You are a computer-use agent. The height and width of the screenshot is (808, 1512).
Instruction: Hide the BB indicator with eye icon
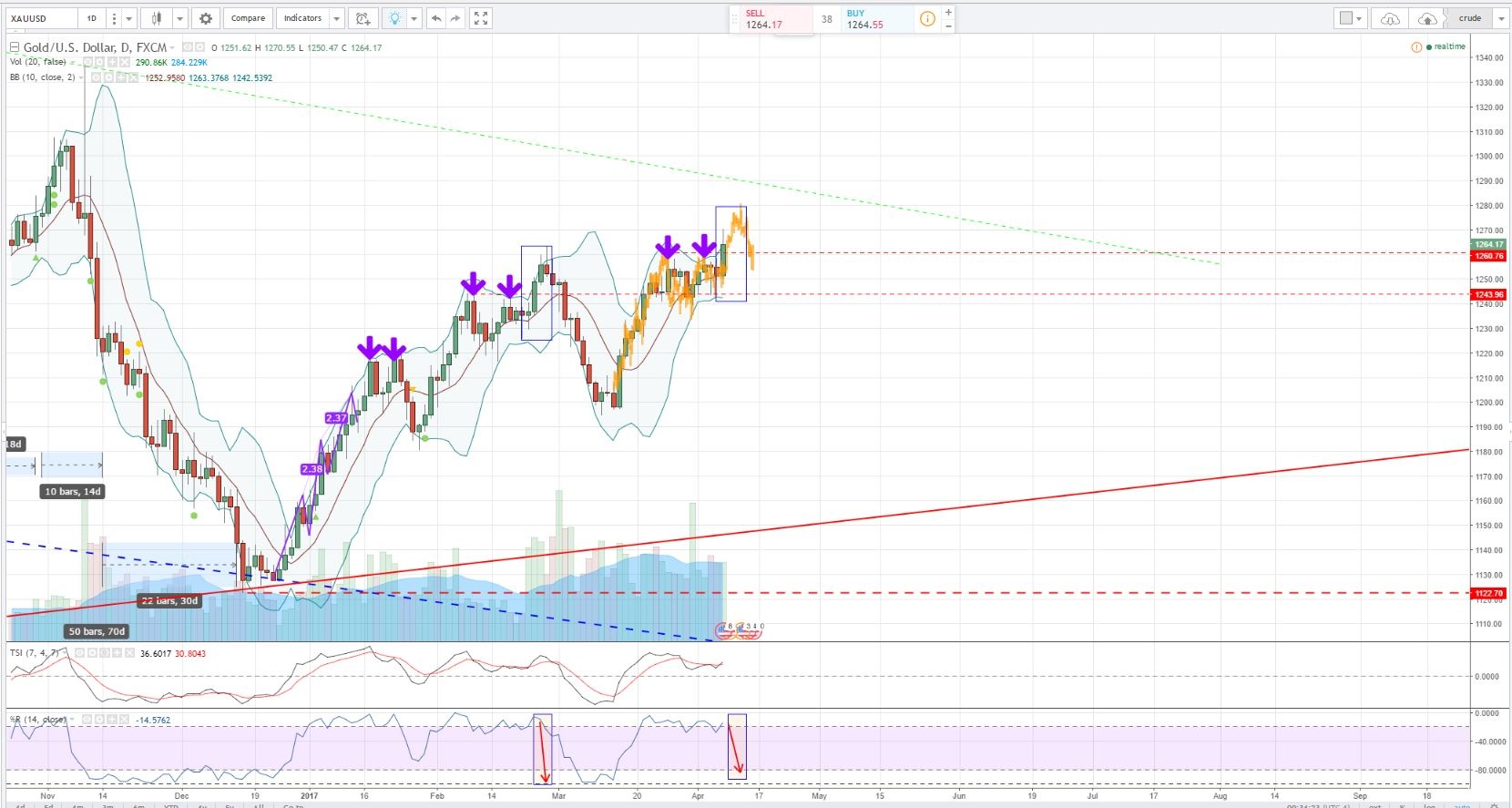click(x=96, y=78)
